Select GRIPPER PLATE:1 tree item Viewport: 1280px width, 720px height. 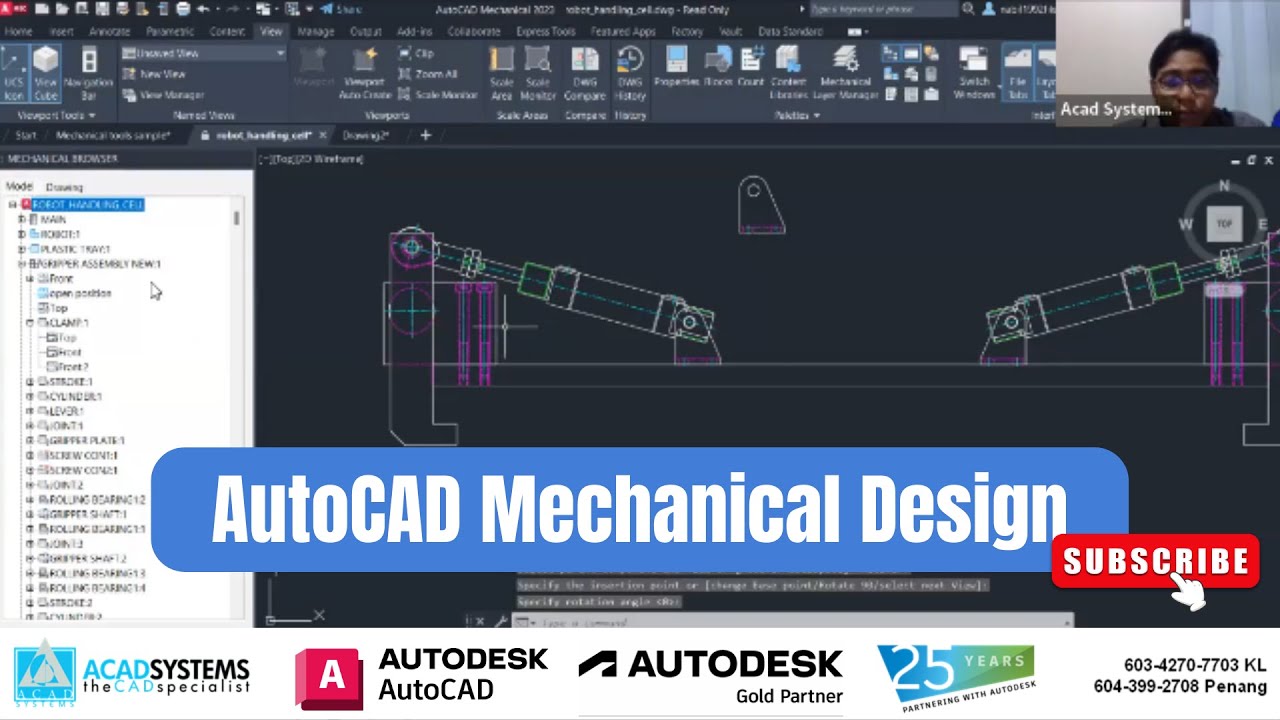click(86, 440)
